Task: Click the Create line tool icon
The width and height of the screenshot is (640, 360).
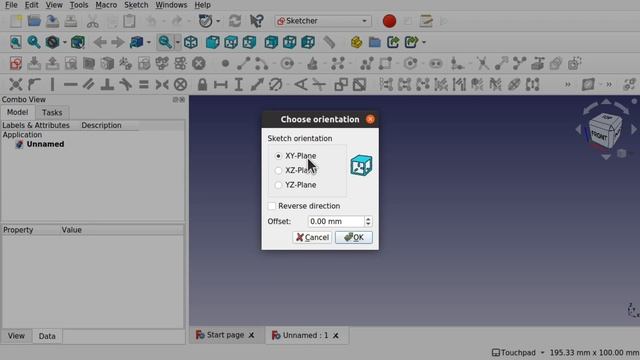Action: (244, 63)
